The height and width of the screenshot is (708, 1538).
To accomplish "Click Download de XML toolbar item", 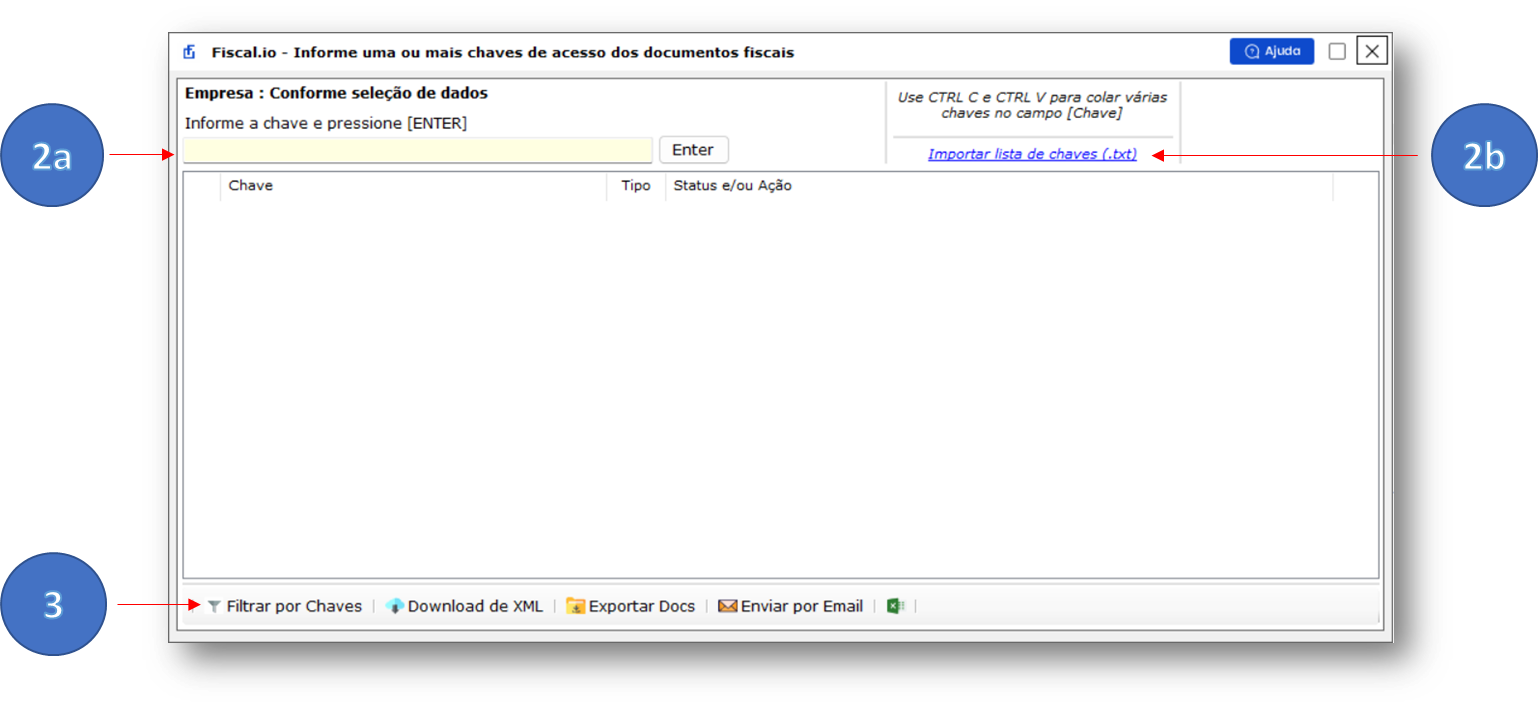I will point(464,606).
